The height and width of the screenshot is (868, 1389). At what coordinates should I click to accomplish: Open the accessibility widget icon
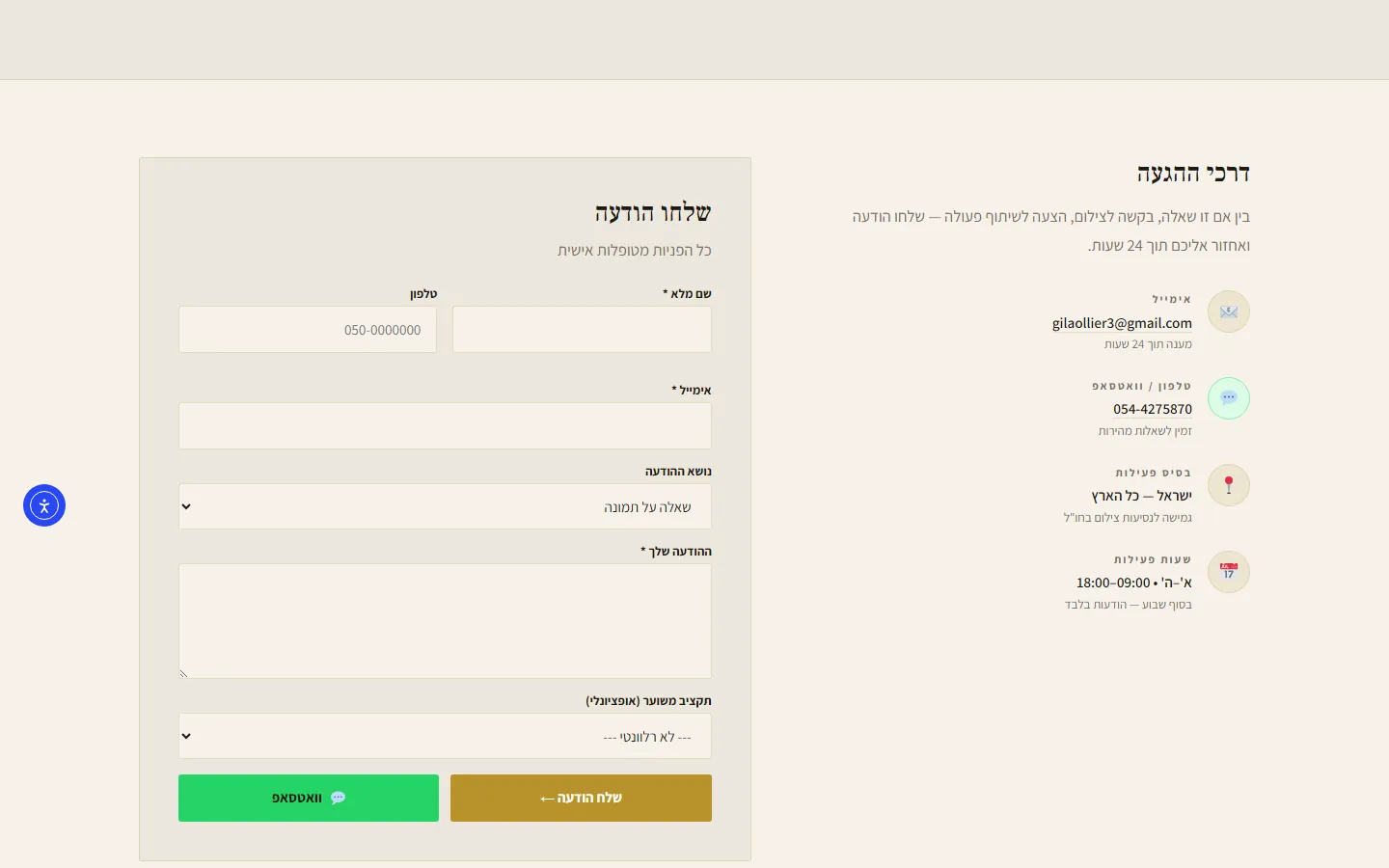44,505
